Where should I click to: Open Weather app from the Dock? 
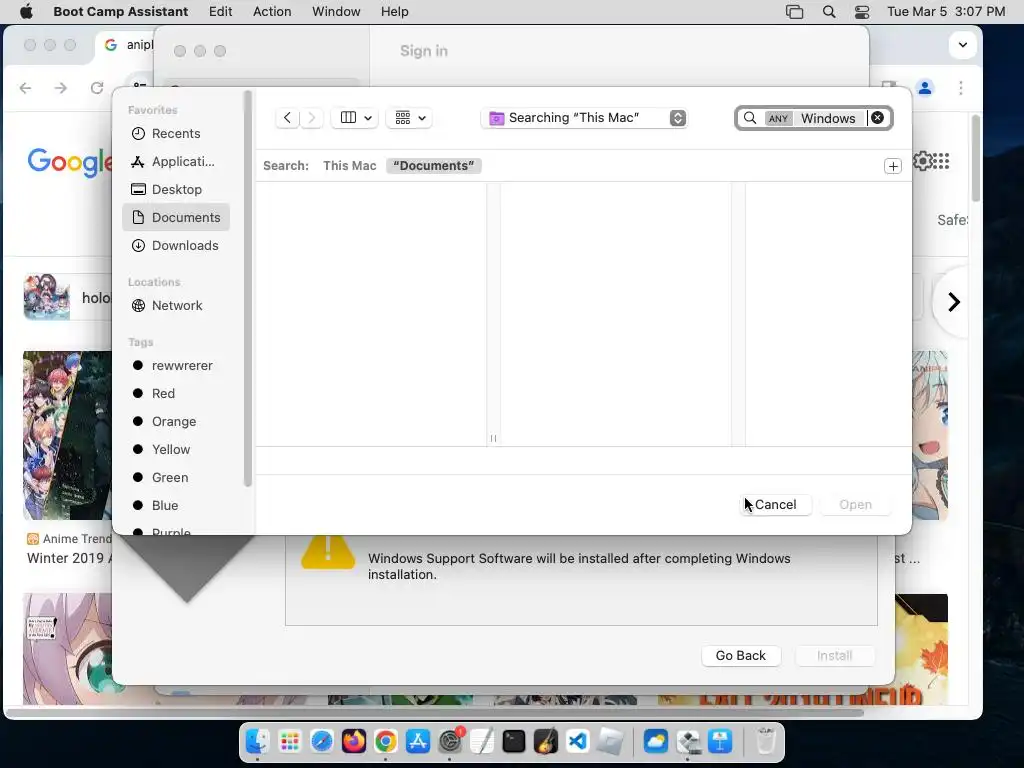pos(656,742)
